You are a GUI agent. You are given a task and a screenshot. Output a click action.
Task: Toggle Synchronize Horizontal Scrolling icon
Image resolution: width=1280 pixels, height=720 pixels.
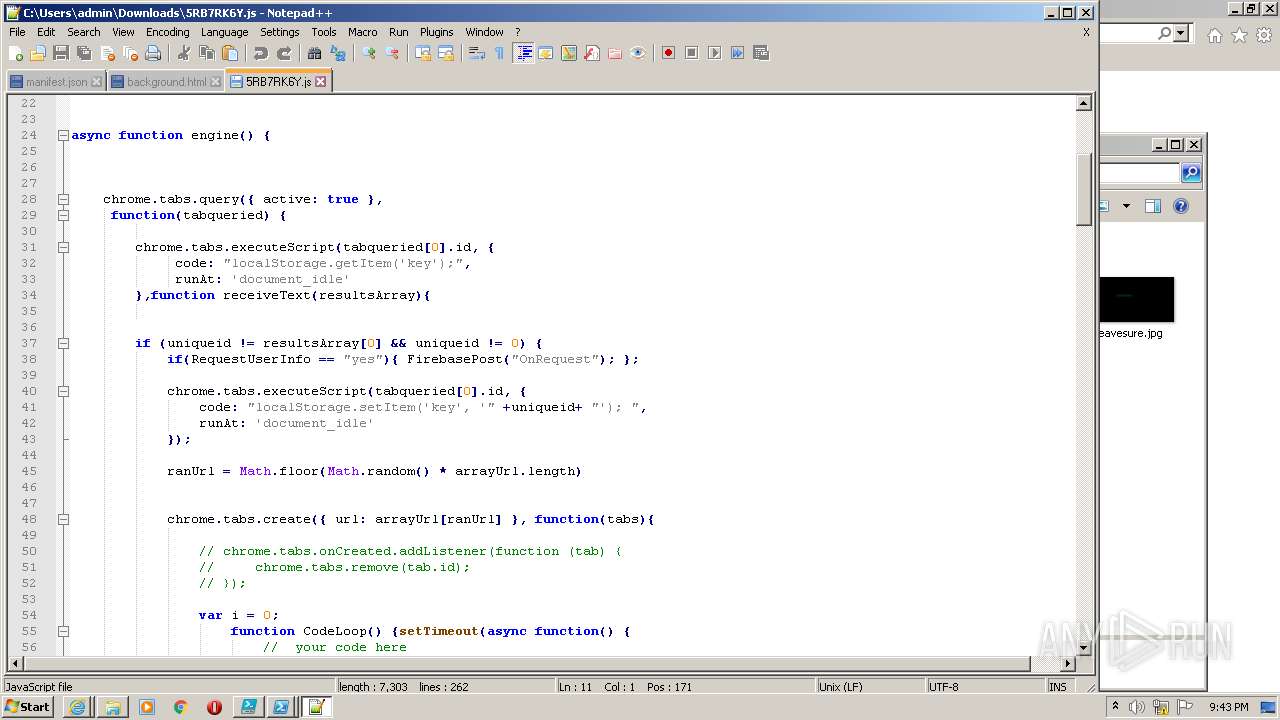pyautogui.click(x=446, y=53)
